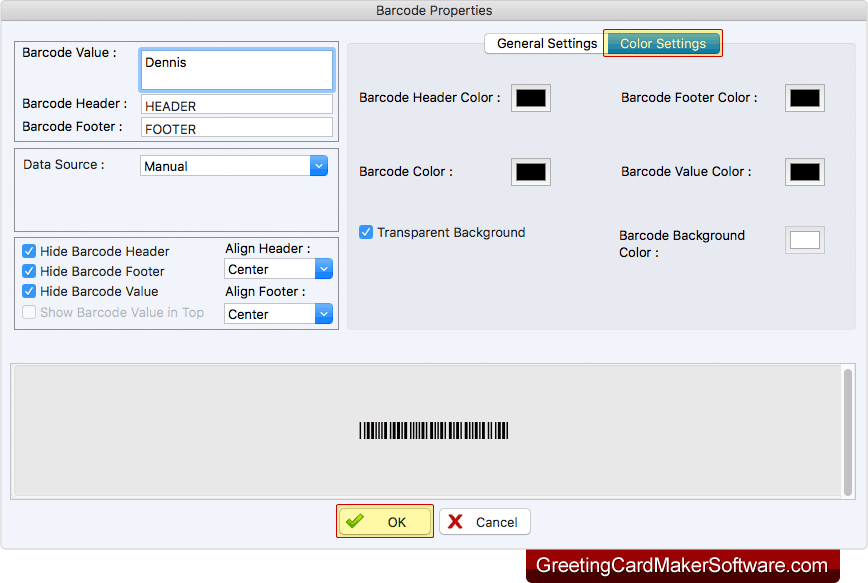Click the GreetingCardMakerSoftware.com link

[x=682, y=565]
